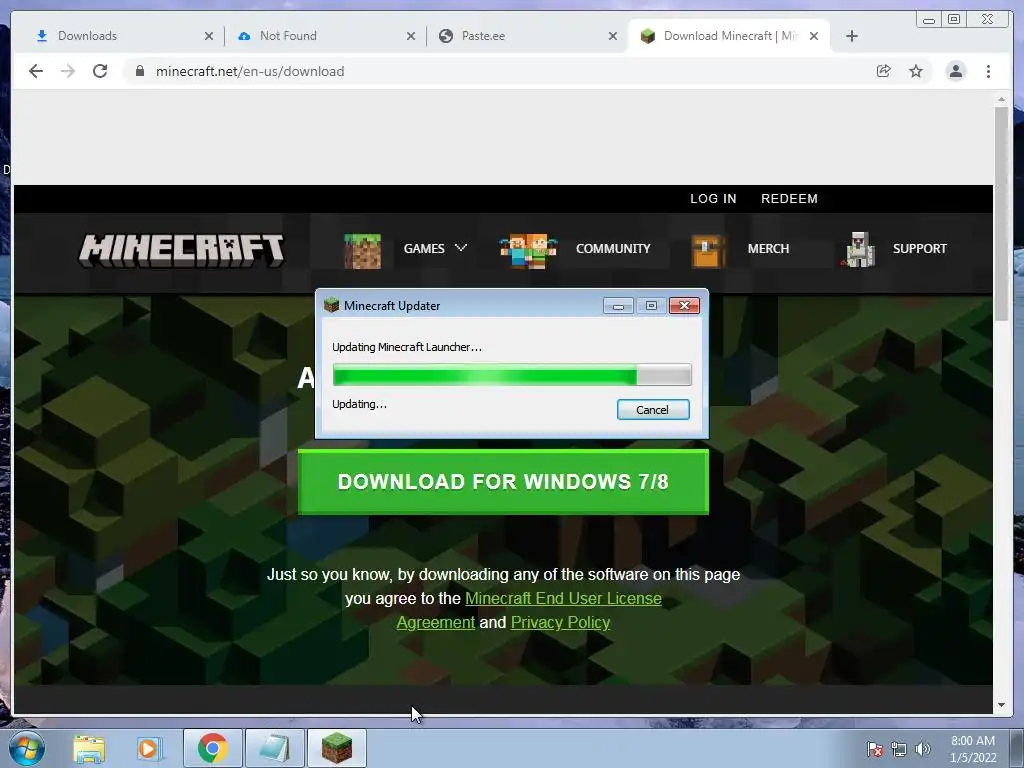The height and width of the screenshot is (768, 1024).
Task: Open Action Center flag tray icon
Action: pyautogui.click(x=874, y=749)
